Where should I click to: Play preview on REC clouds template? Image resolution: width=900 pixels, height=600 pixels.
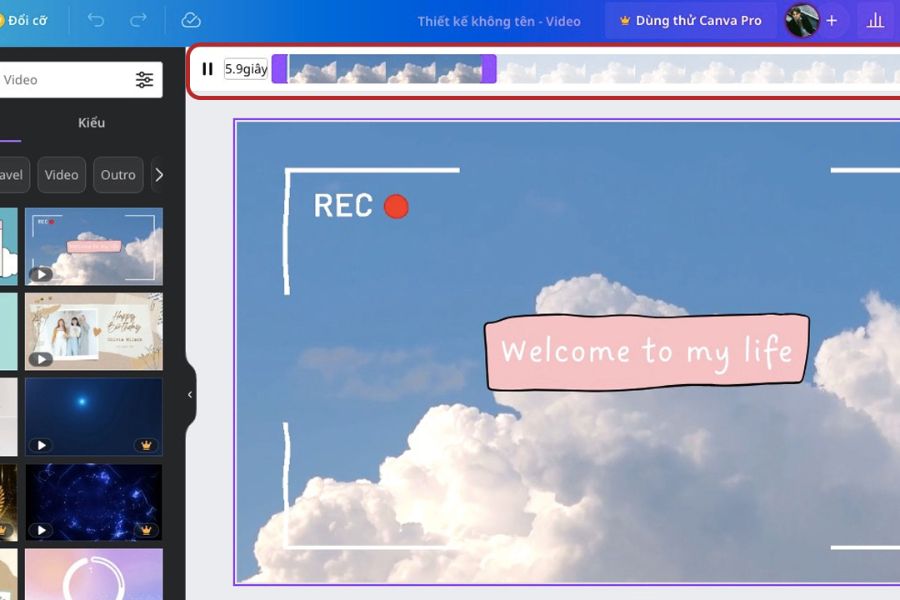(x=41, y=274)
